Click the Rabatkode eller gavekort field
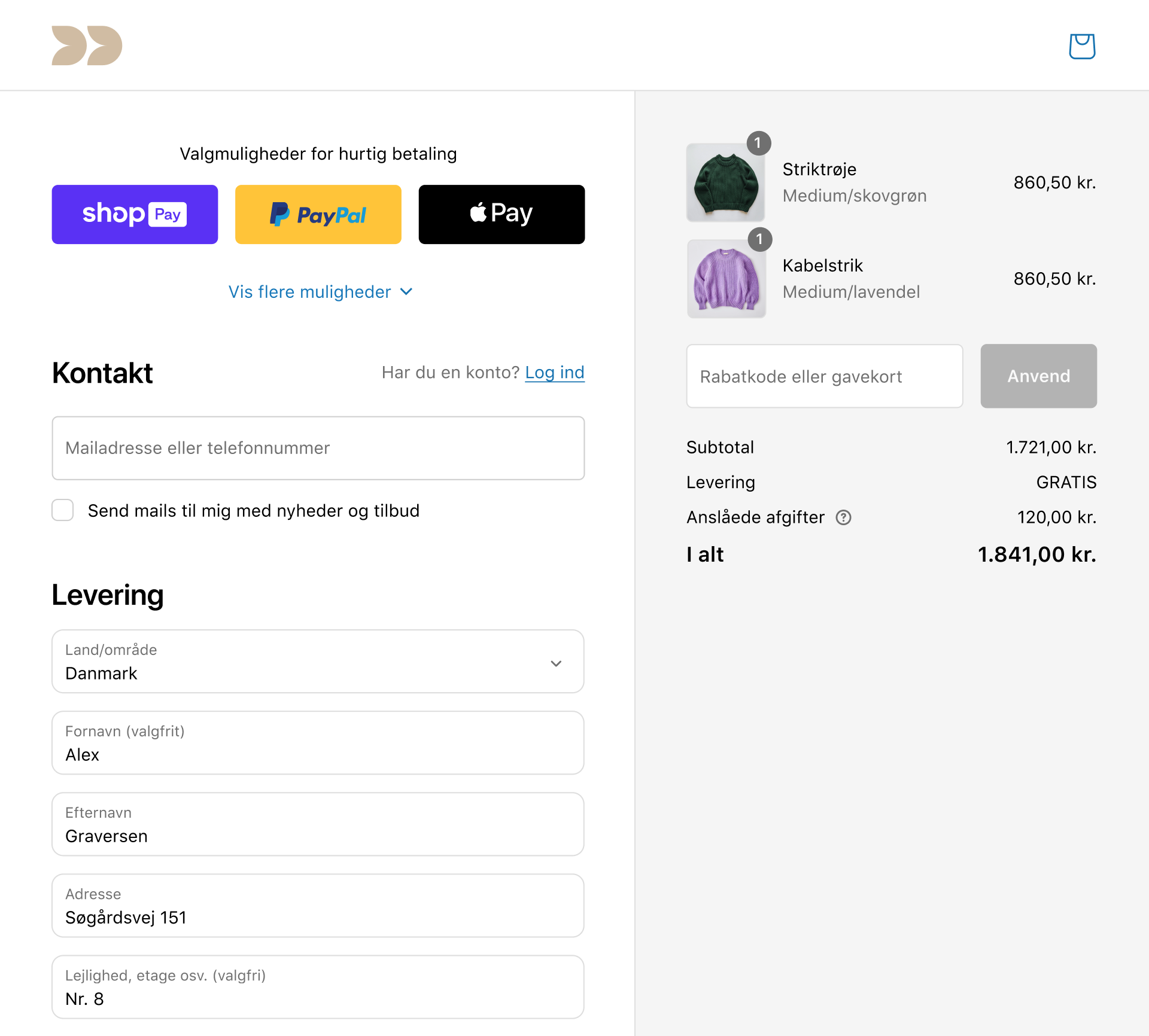1149x1036 pixels. 825,376
